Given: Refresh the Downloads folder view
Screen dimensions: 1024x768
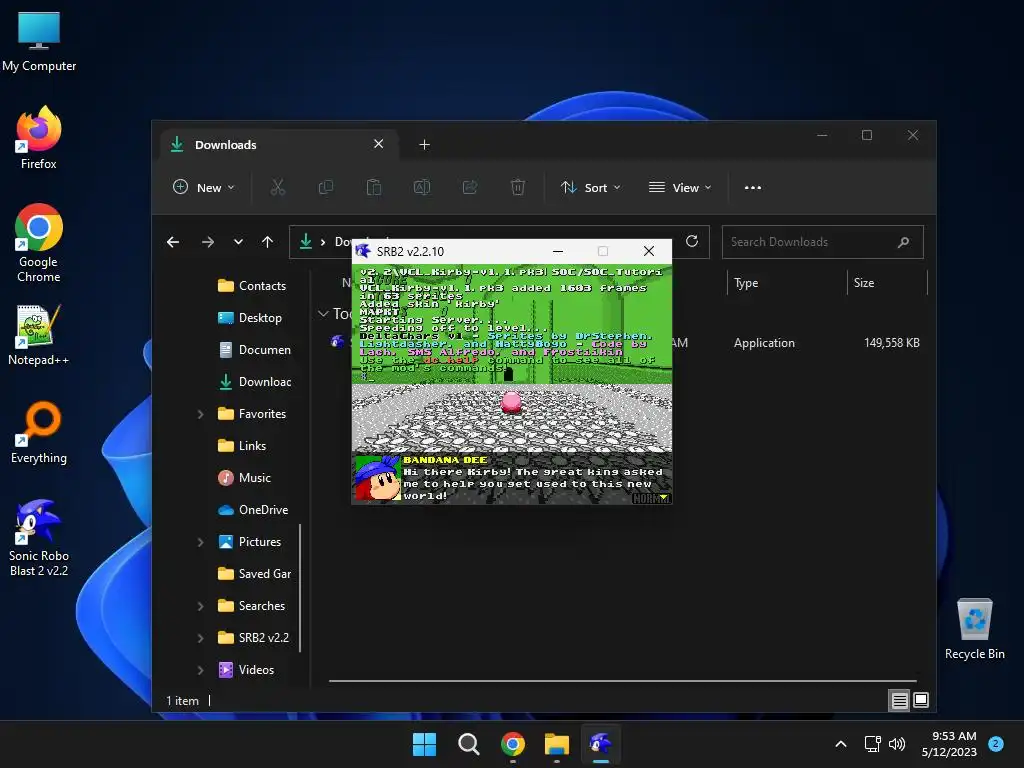Looking at the screenshot, I should (692, 242).
